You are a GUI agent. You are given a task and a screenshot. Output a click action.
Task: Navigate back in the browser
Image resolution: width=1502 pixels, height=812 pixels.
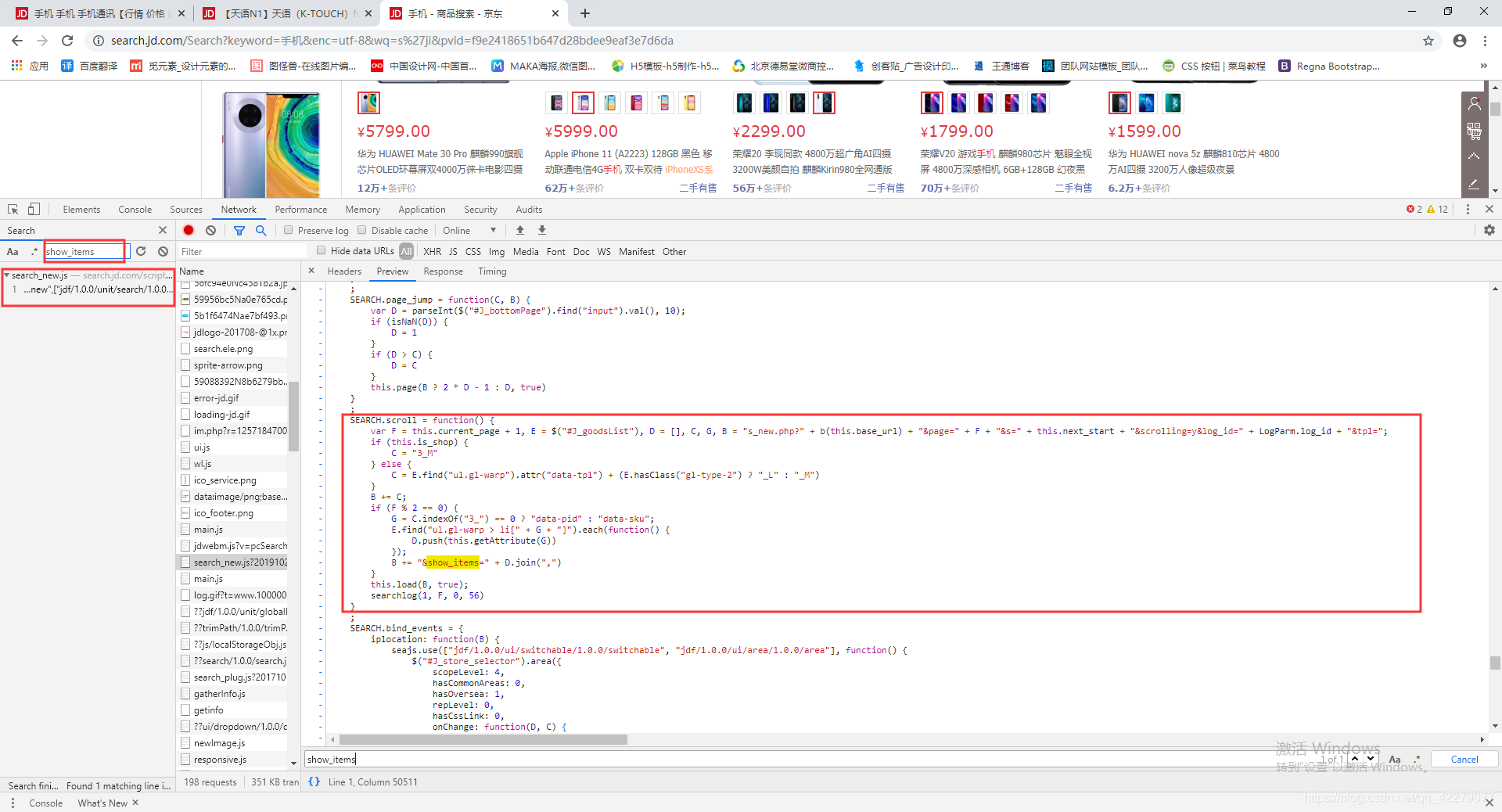(17, 41)
